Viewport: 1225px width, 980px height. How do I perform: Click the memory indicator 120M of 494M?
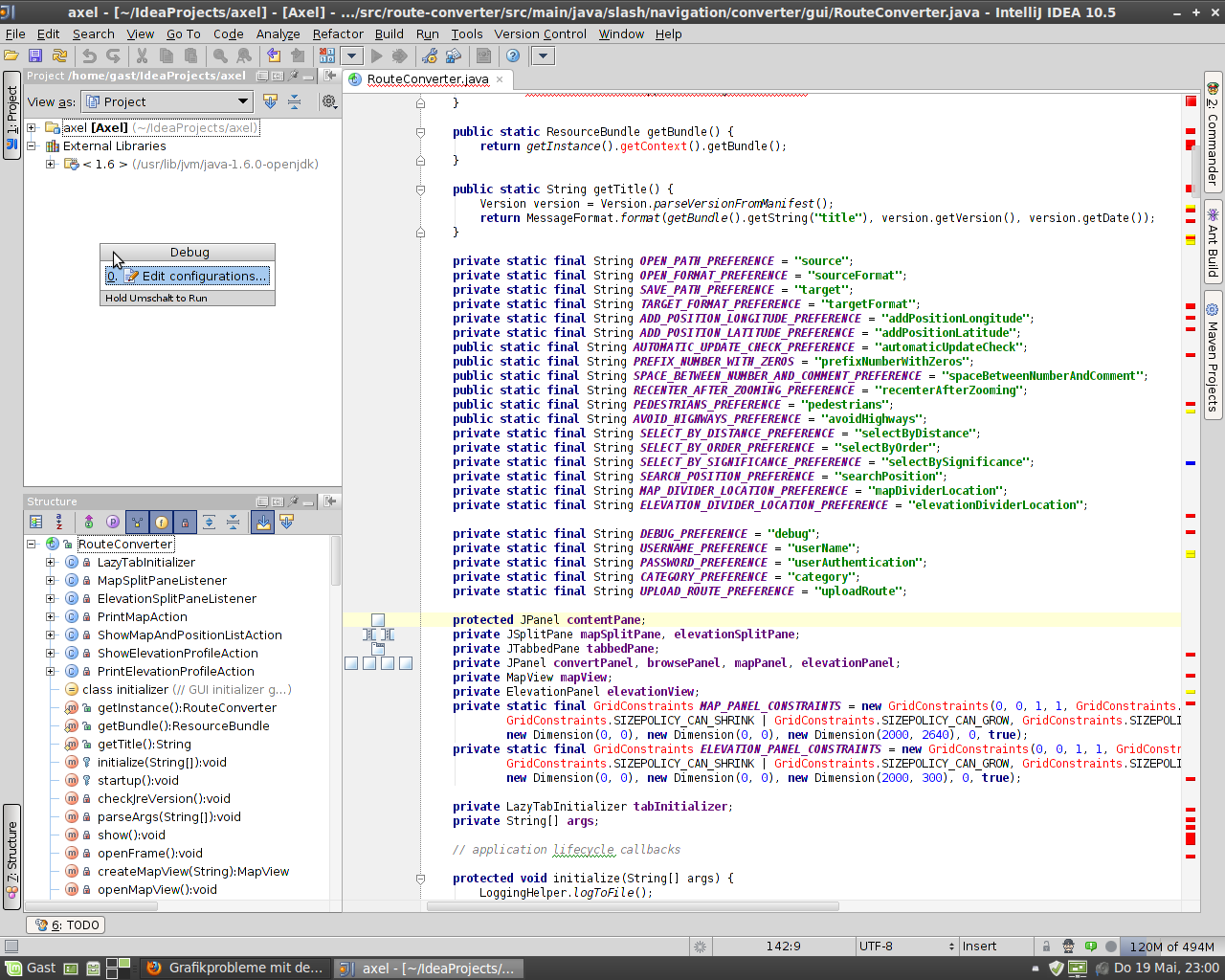pyautogui.click(x=1171, y=946)
